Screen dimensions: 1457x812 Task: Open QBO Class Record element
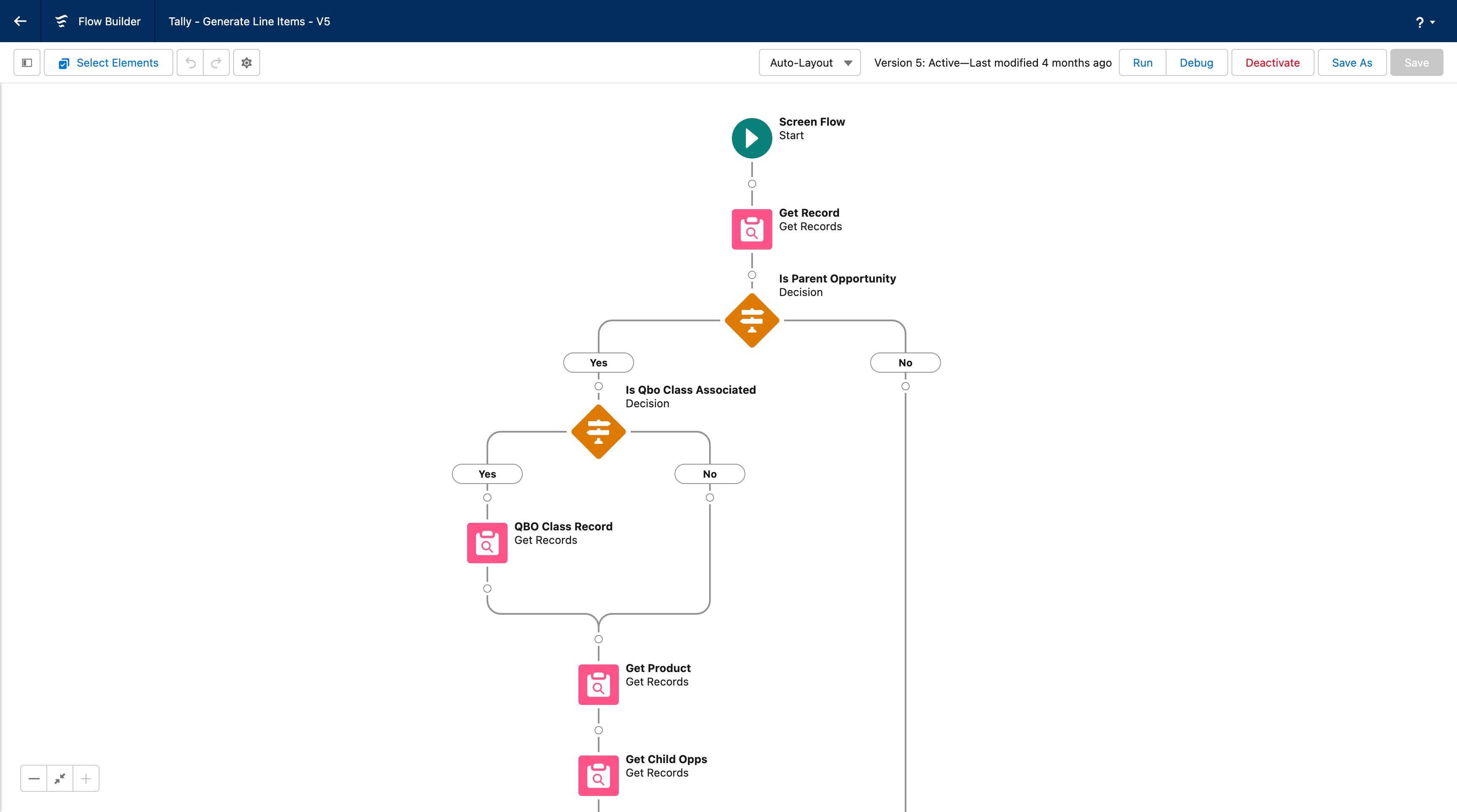tap(487, 543)
